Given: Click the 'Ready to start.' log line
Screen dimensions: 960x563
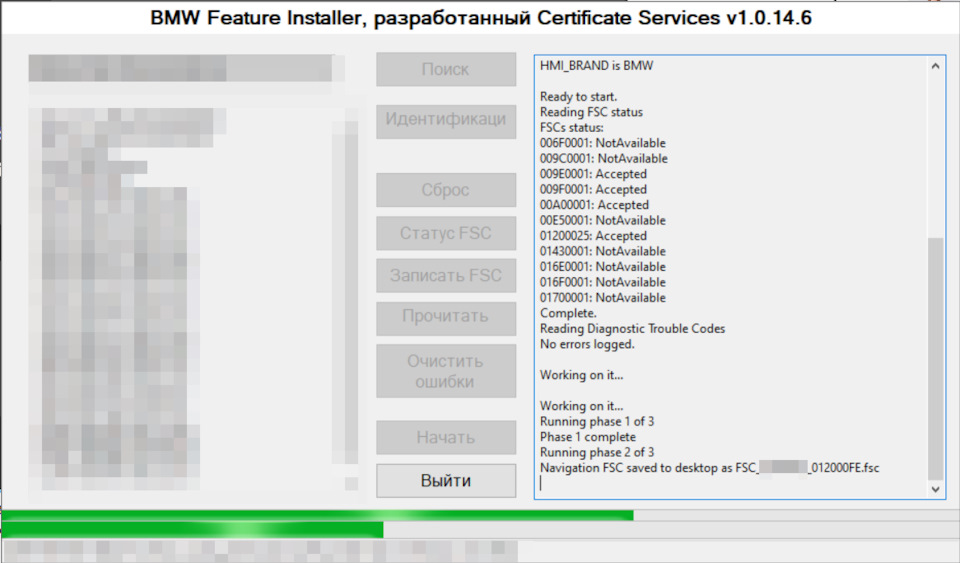Looking at the screenshot, I should (x=579, y=97).
